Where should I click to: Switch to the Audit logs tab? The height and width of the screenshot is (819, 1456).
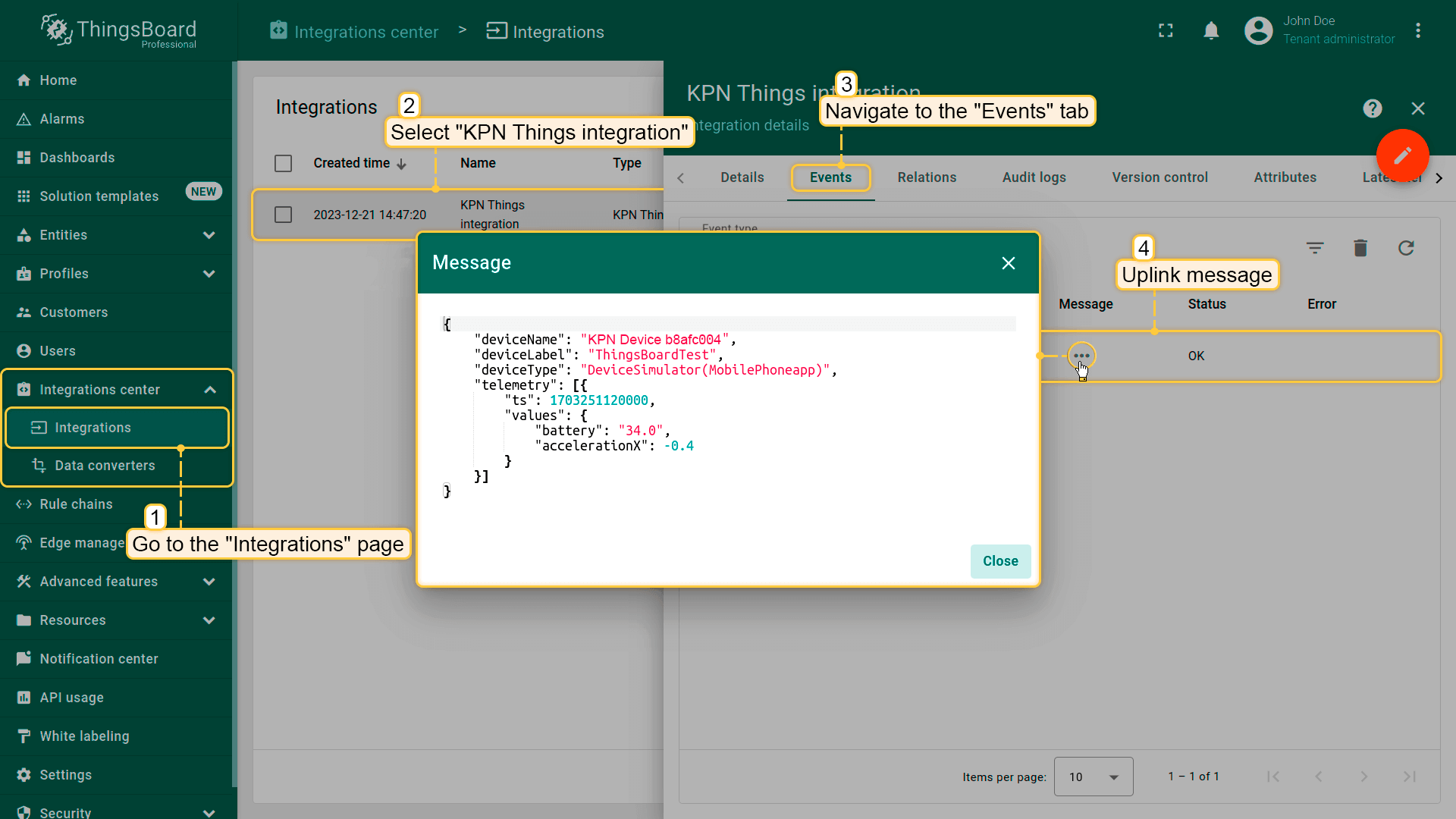click(1034, 177)
